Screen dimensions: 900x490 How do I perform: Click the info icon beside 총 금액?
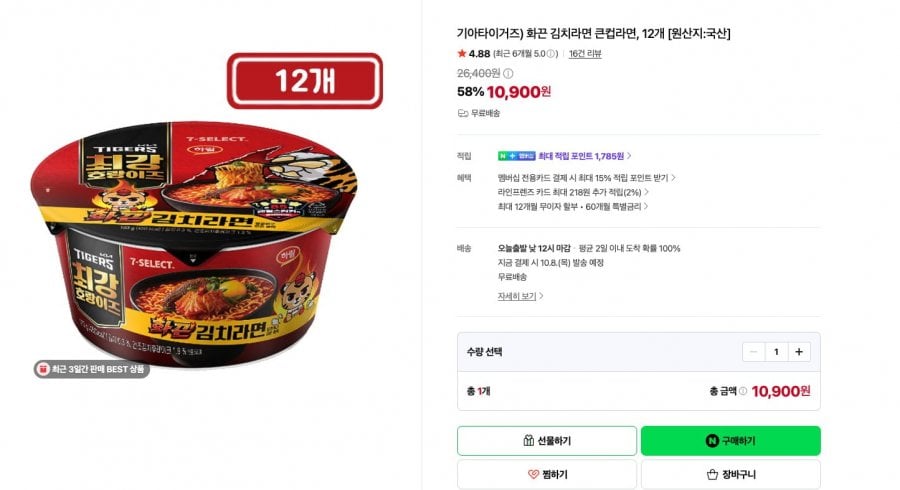743,391
